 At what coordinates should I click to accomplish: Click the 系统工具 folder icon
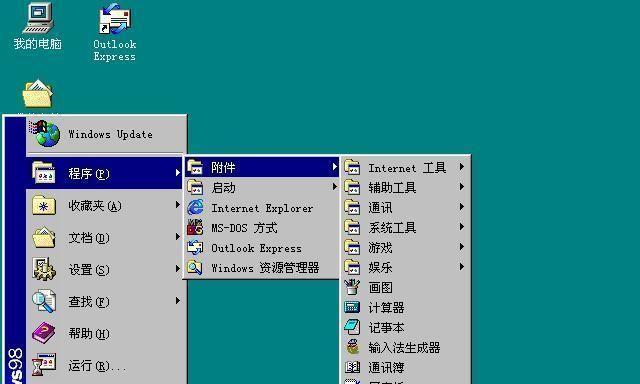(x=352, y=227)
